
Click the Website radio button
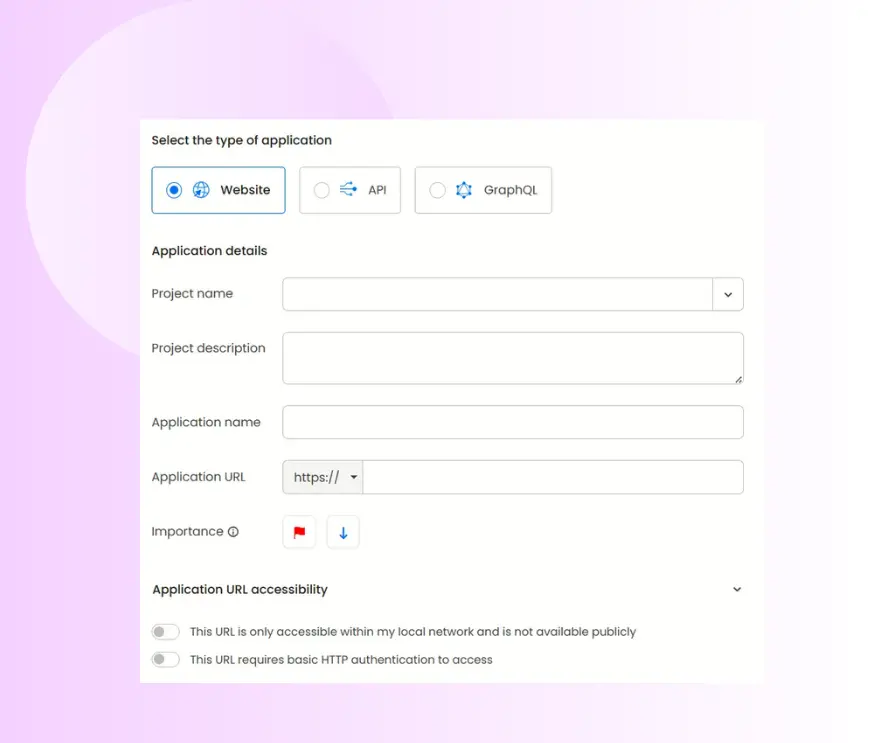(174, 190)
